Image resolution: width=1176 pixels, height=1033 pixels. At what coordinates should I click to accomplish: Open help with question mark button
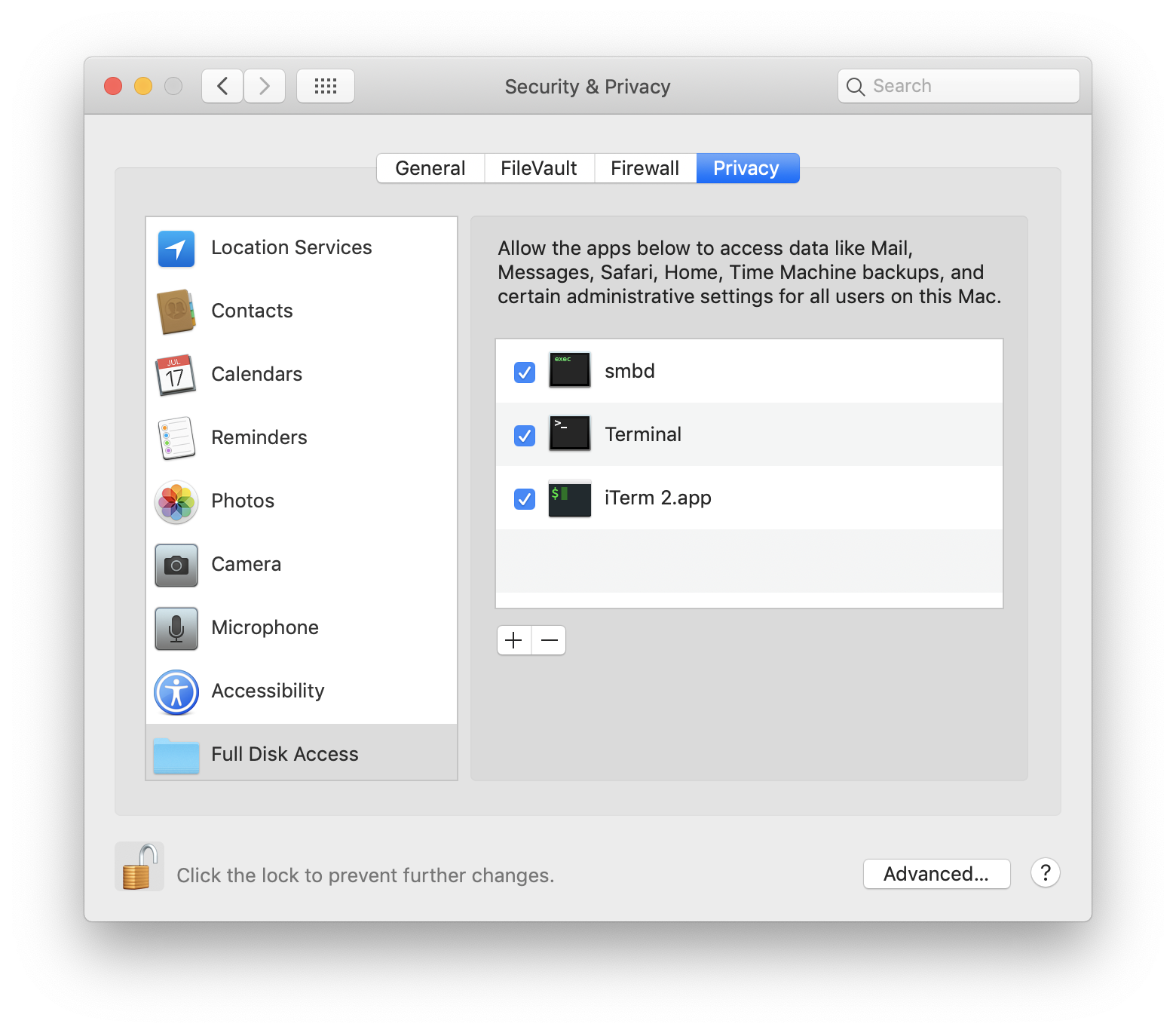pyautogui.click(x=1046, y=872)
